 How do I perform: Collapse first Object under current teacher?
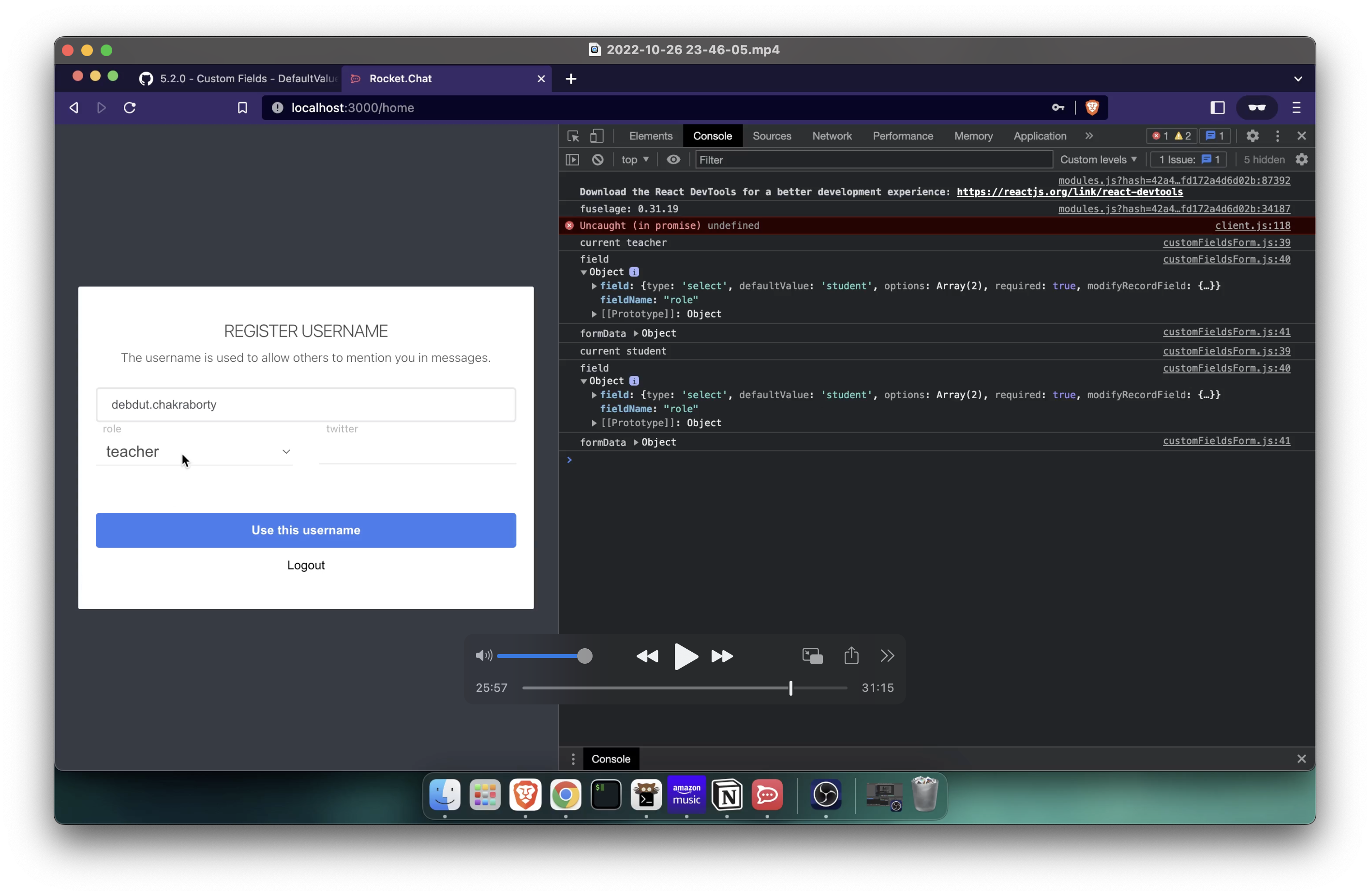click(584, 272)
